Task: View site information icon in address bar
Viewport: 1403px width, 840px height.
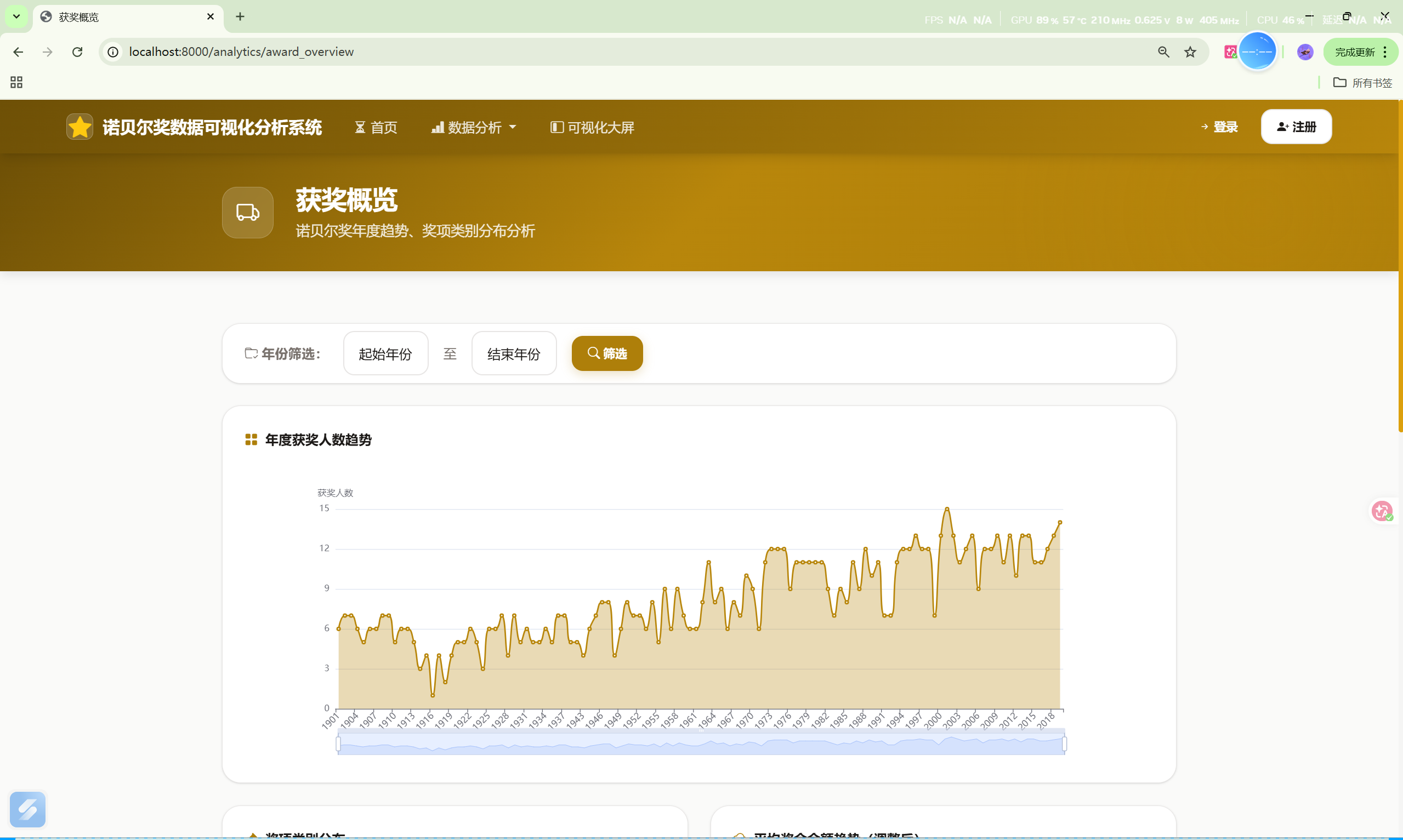Action: 113,52
